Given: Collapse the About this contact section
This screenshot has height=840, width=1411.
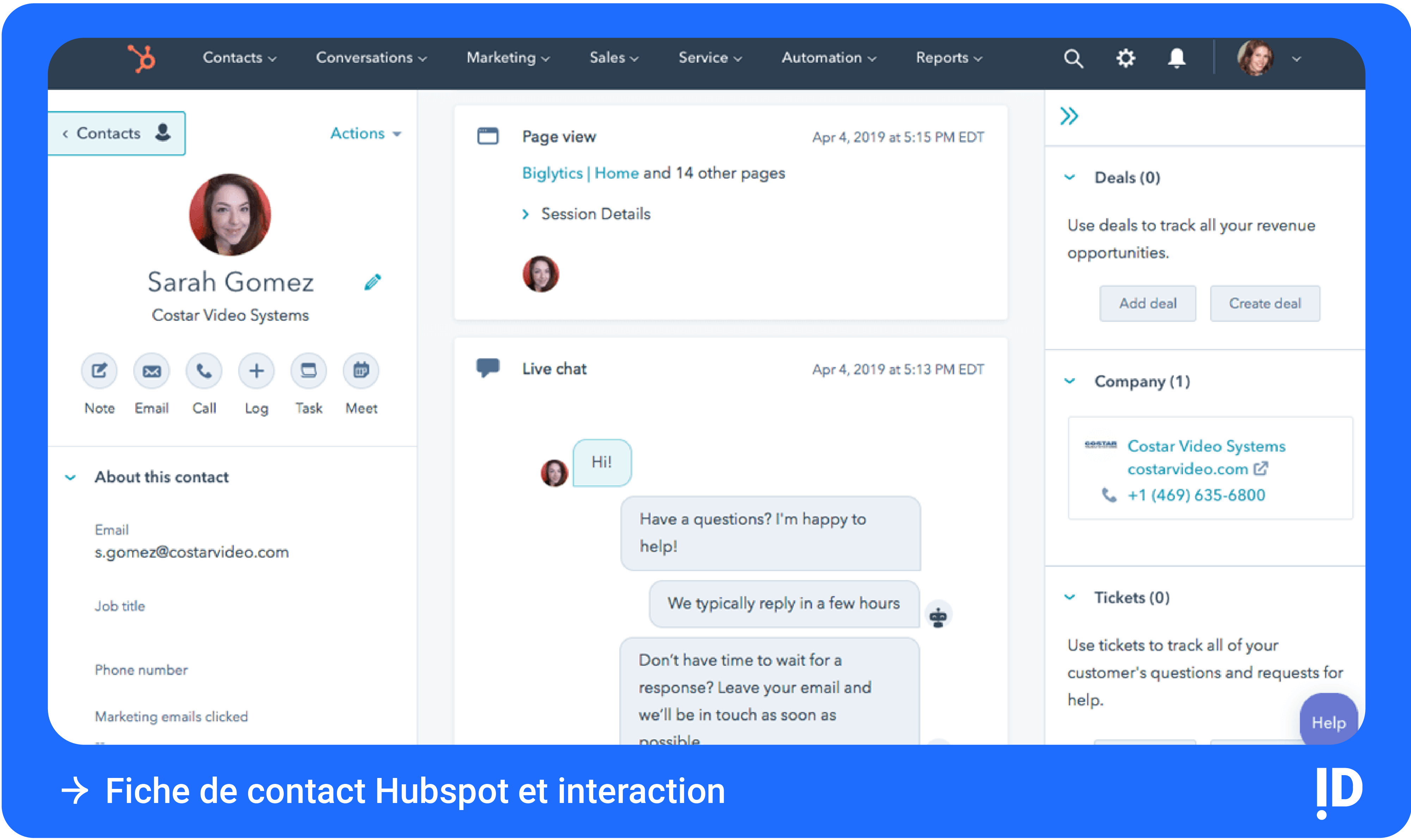Looking at the screenshot, I should click(71, 478).
